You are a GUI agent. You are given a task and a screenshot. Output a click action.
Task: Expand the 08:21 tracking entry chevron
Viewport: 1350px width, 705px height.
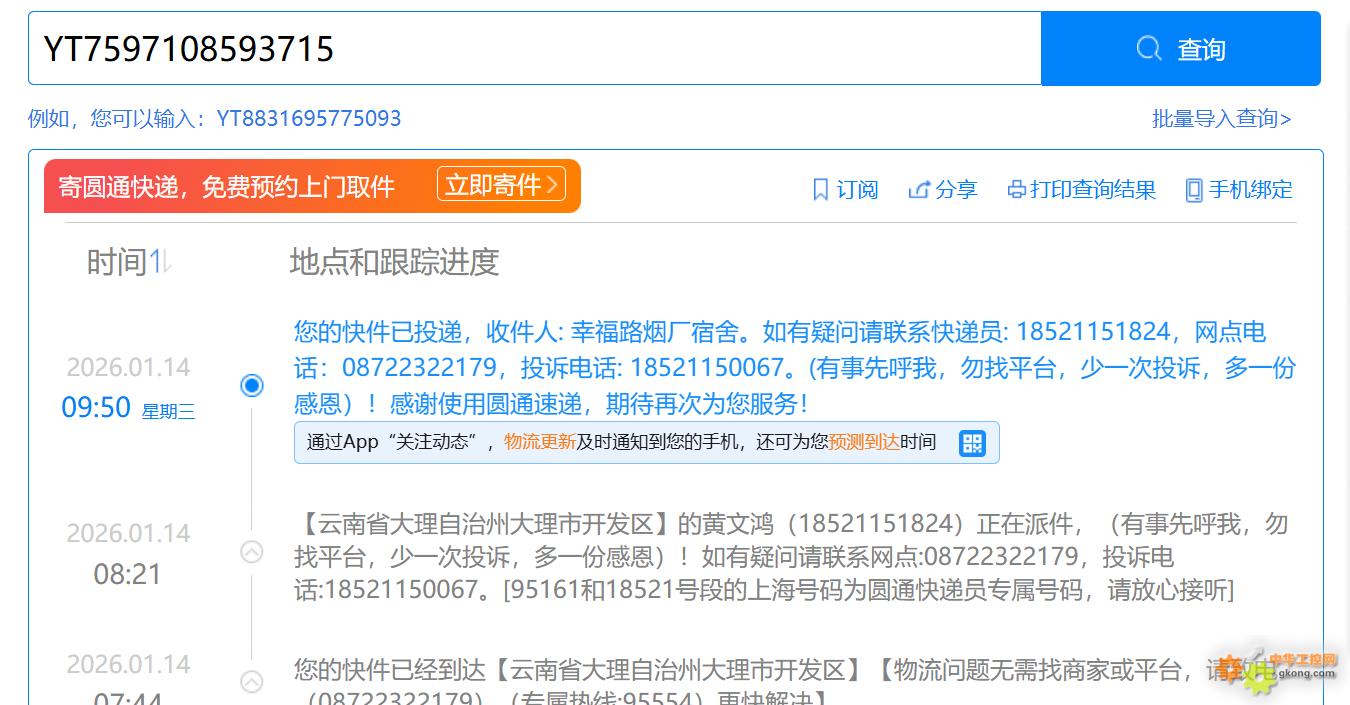[252, 551]
